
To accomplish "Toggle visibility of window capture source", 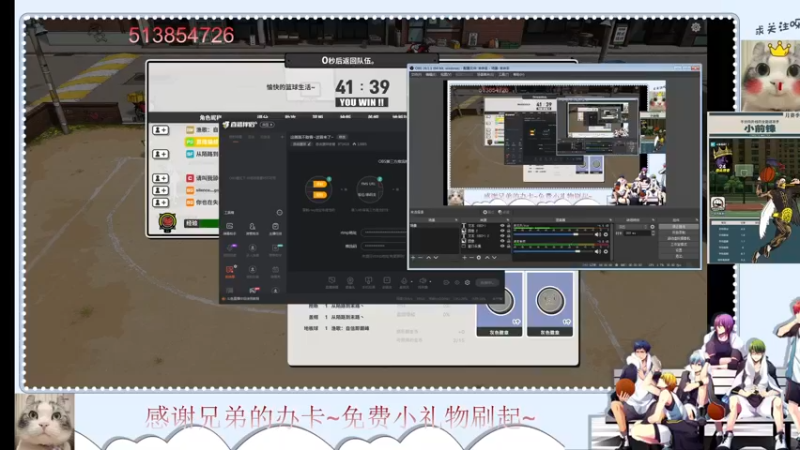I will pyautogui.click(x=502, y=246).
